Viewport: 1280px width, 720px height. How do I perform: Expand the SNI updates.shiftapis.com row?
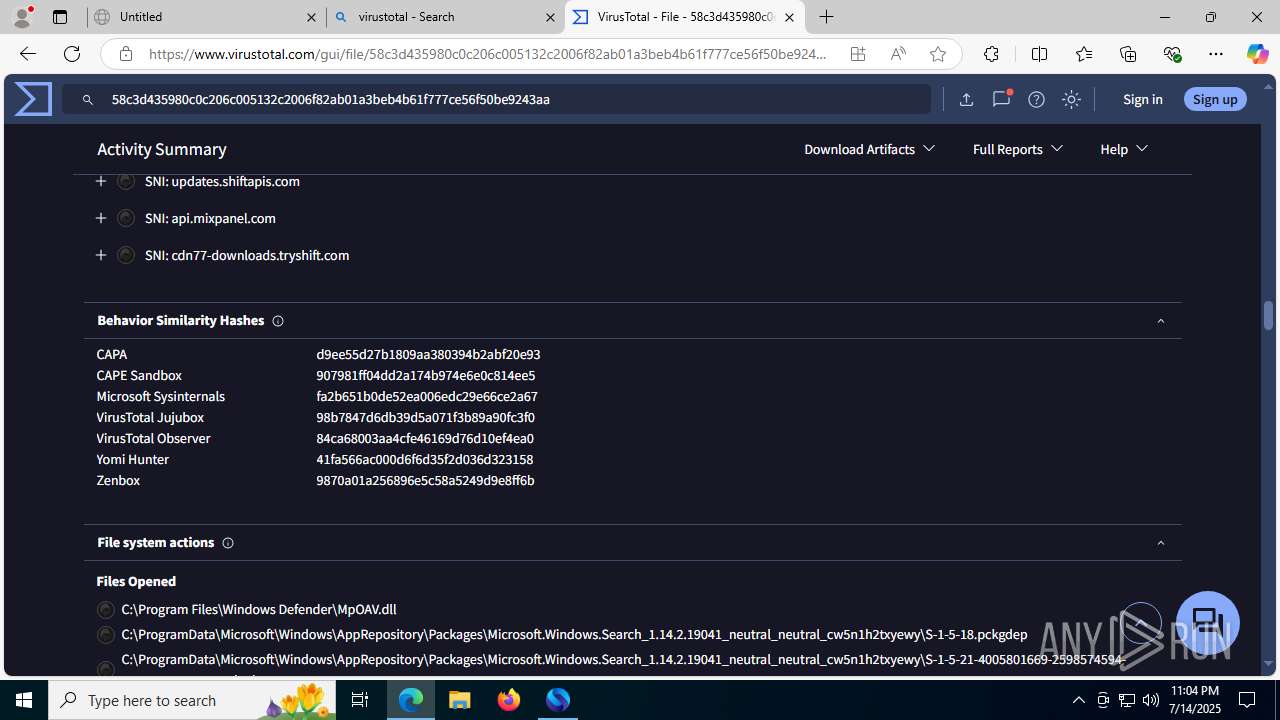pos(101,181)
